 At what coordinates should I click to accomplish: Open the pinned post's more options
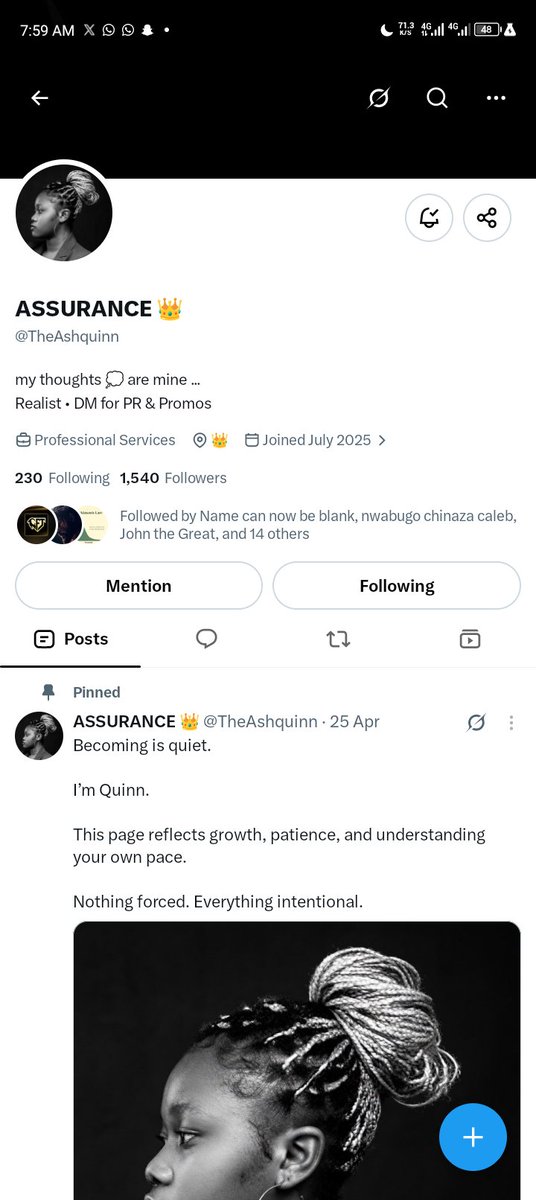[x=511, y=722]
